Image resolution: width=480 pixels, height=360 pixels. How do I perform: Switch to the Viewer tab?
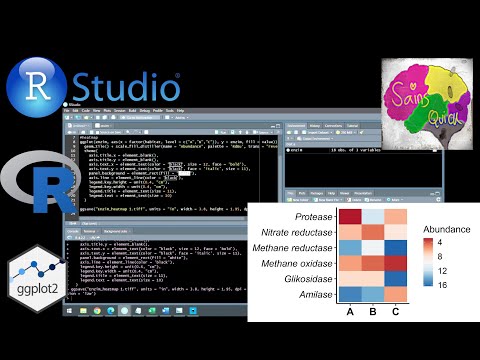point(344,193)
